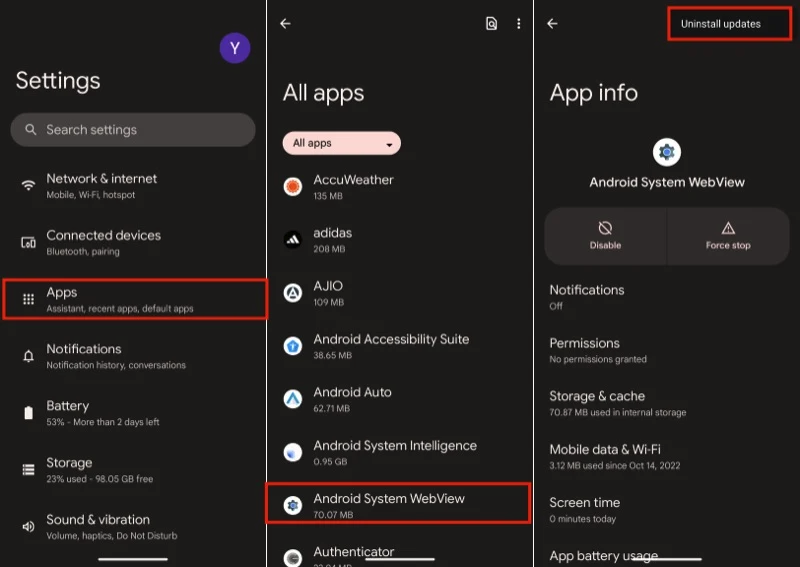
Task: Open Notifications in the Settings list
Action: (133, 356)
